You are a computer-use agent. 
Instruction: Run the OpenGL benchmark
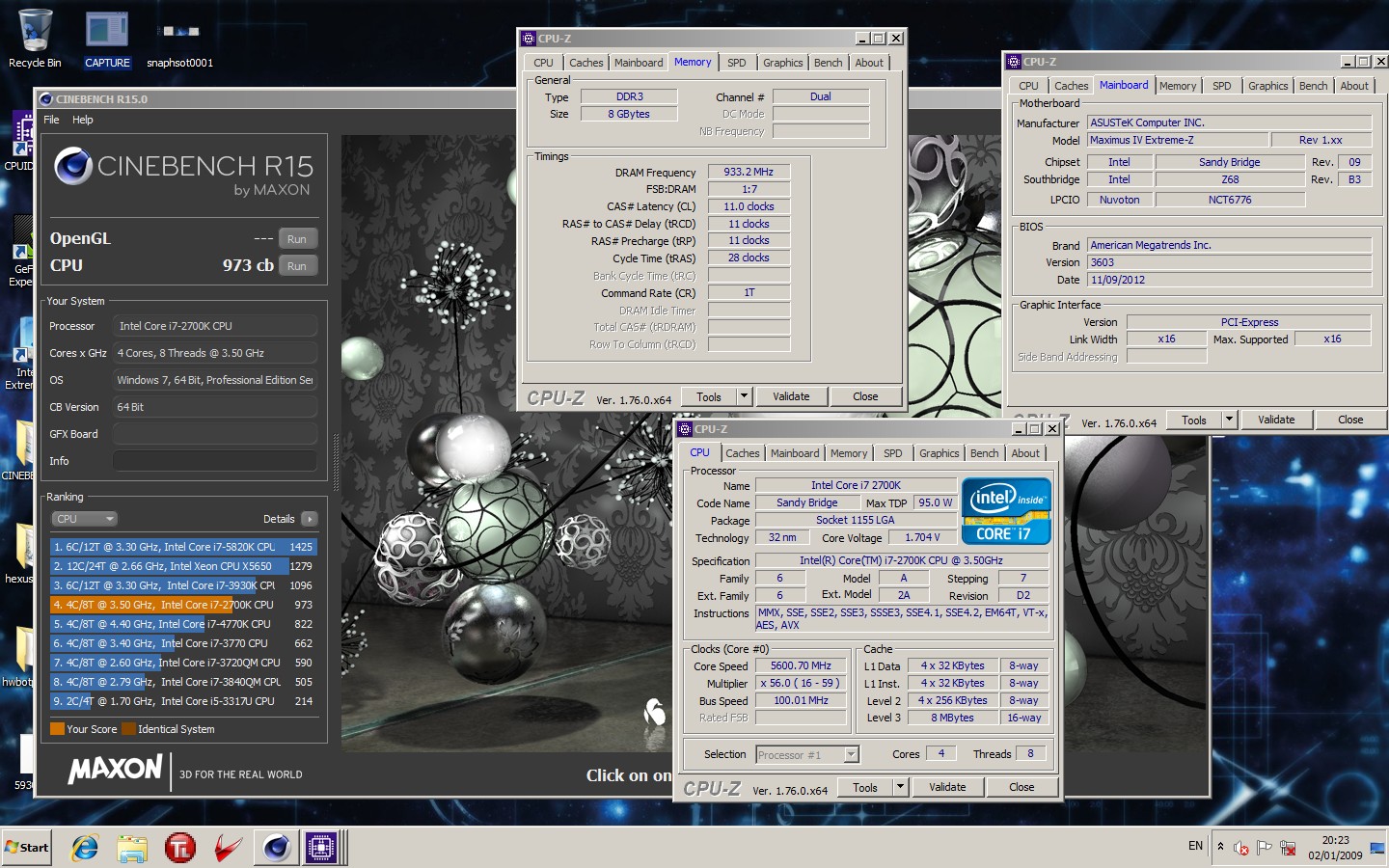[x=297, y=238]
